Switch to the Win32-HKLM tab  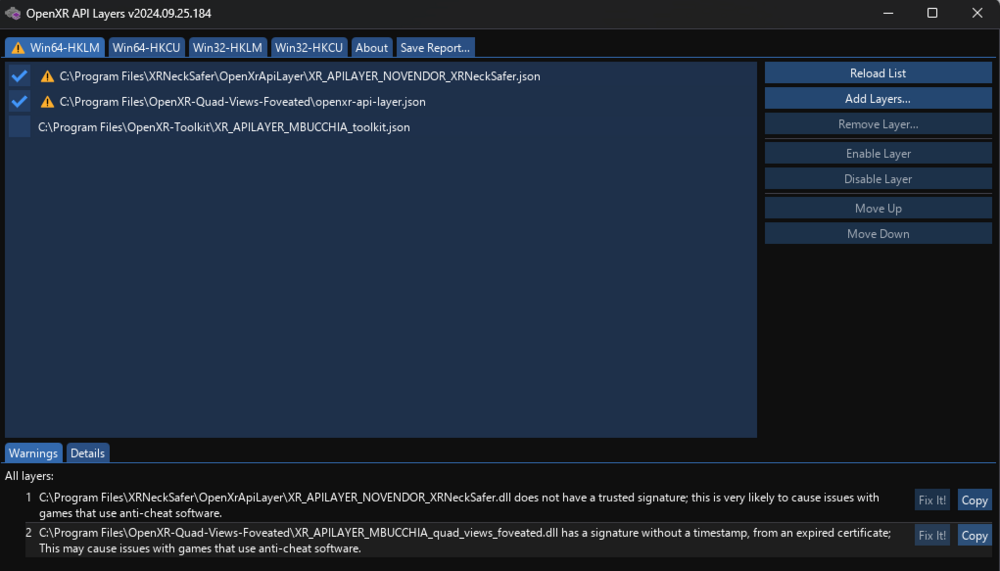click(227, 48)
